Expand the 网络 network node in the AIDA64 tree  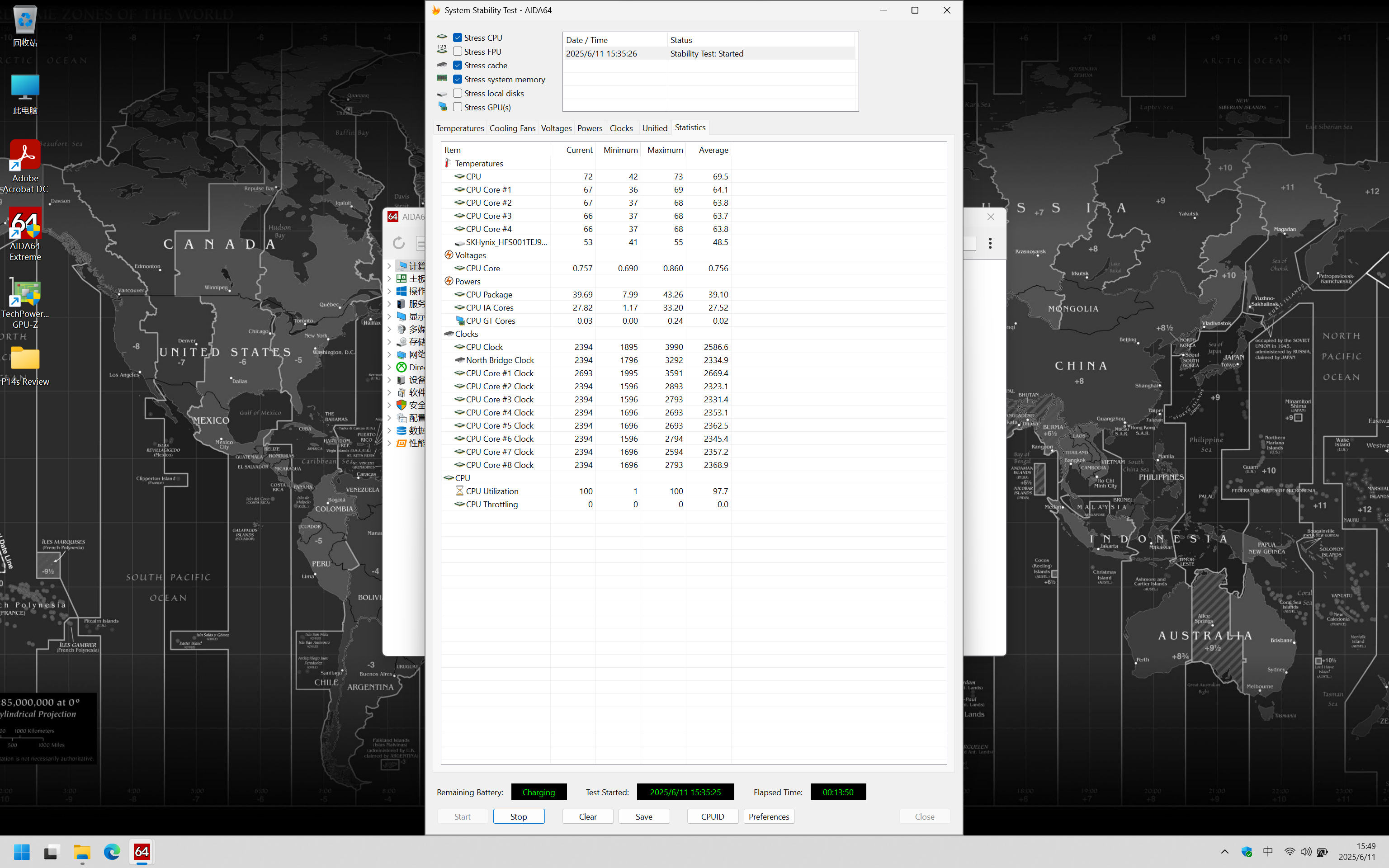click(389, 355)
